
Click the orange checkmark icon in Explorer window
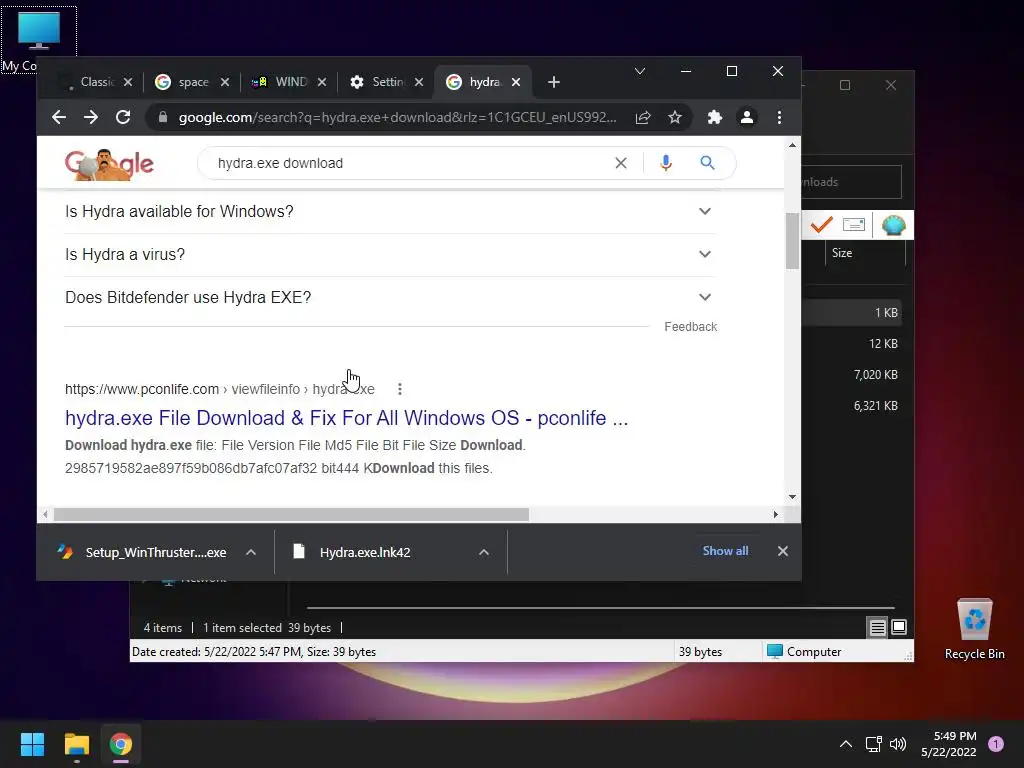821,225
